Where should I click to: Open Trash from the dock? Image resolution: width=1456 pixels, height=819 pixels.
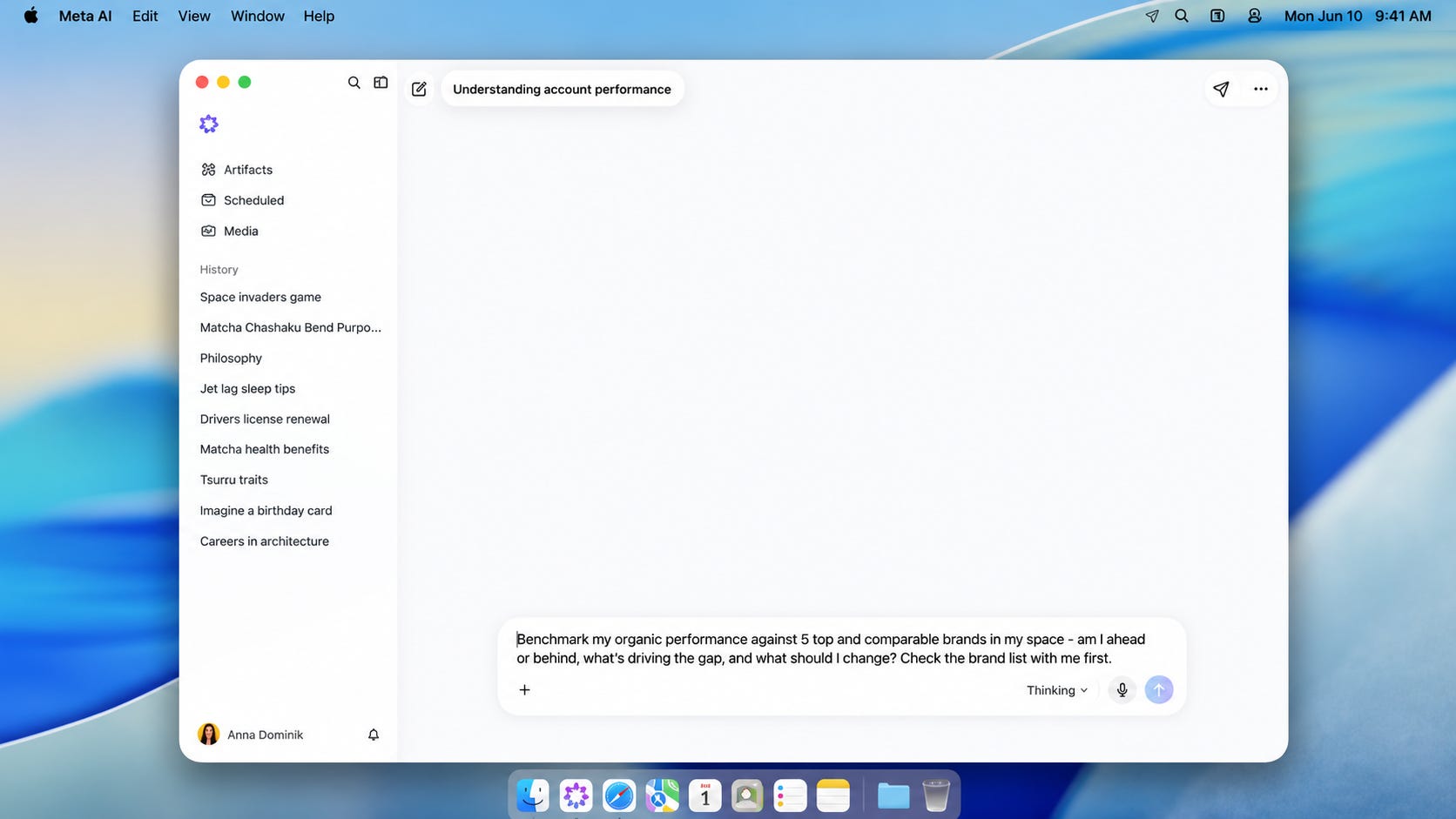pyautogui.click(x=936, y=796)
